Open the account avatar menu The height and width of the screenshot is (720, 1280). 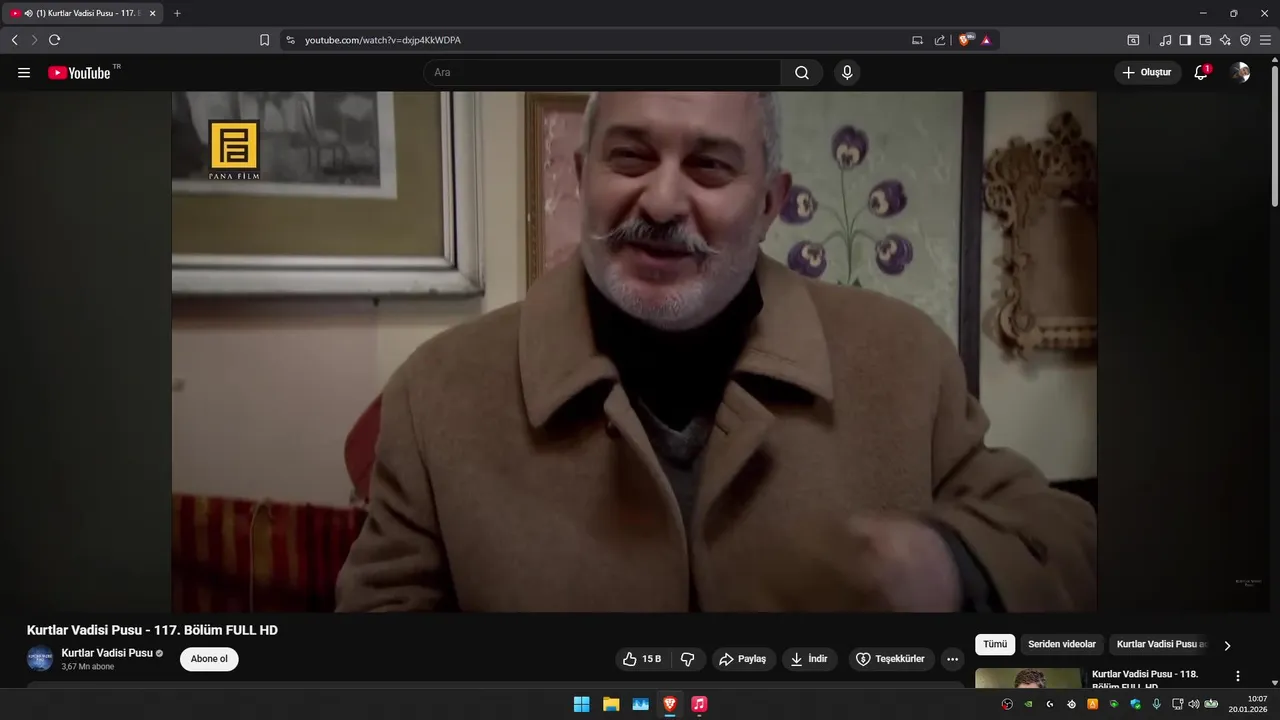tap(1240, 73)
